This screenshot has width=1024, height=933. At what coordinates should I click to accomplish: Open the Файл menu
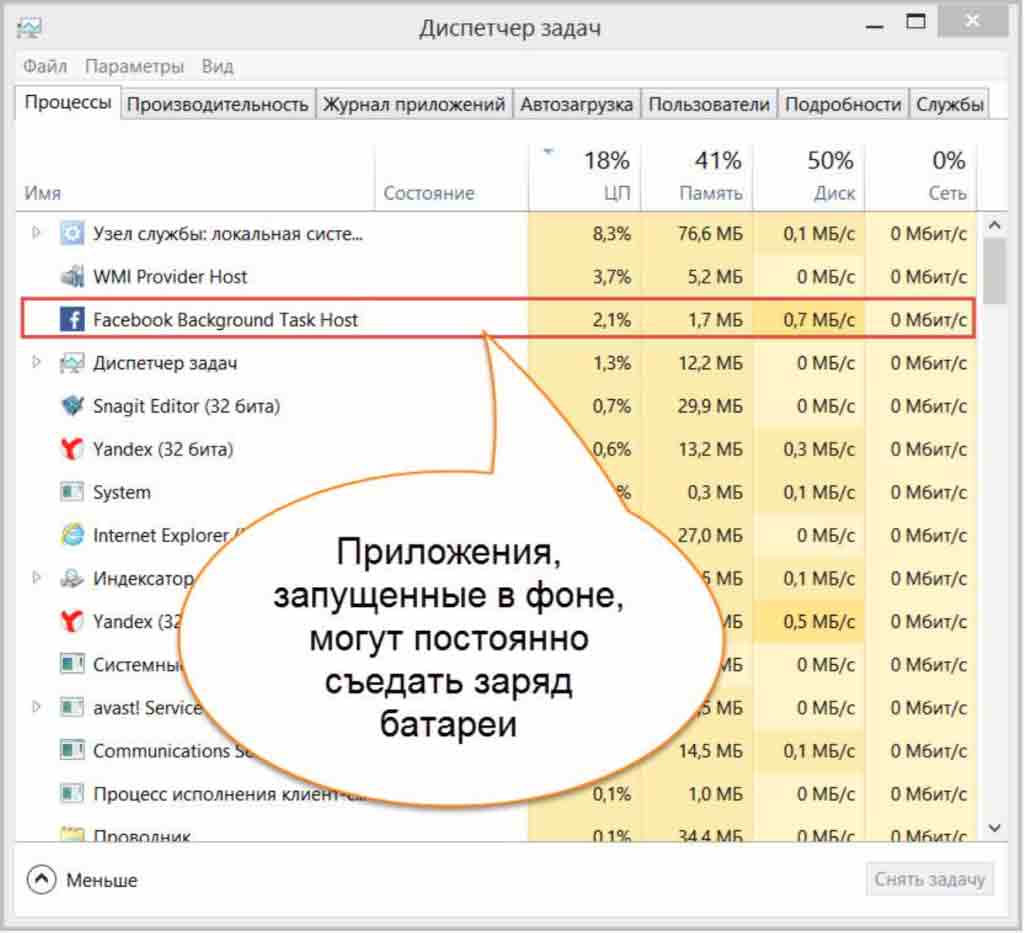point(45,67)
